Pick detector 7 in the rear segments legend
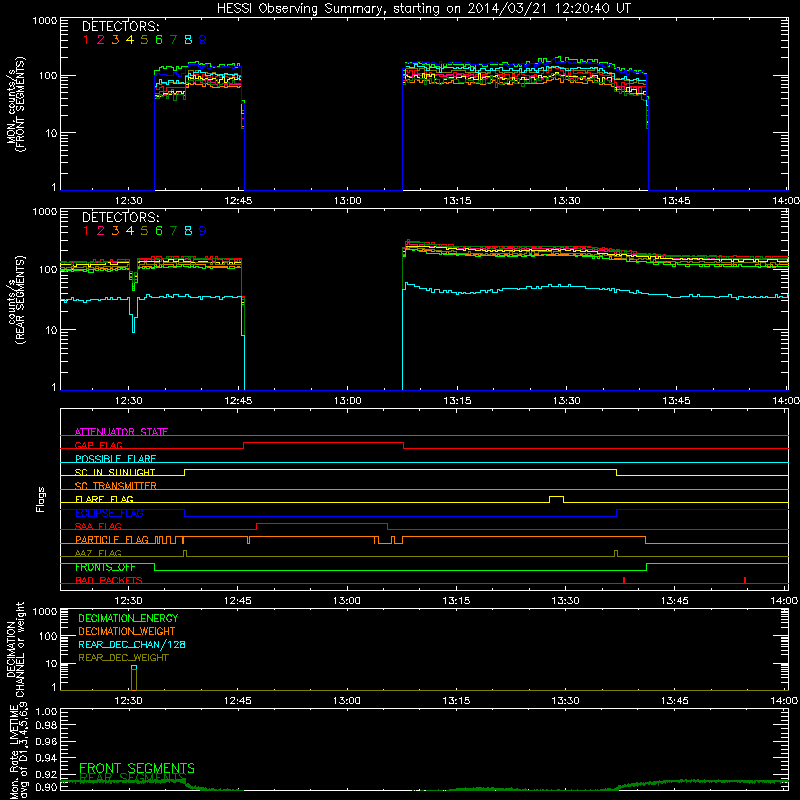This screenshot has width=800, height=800. click(x=173, y=231)
